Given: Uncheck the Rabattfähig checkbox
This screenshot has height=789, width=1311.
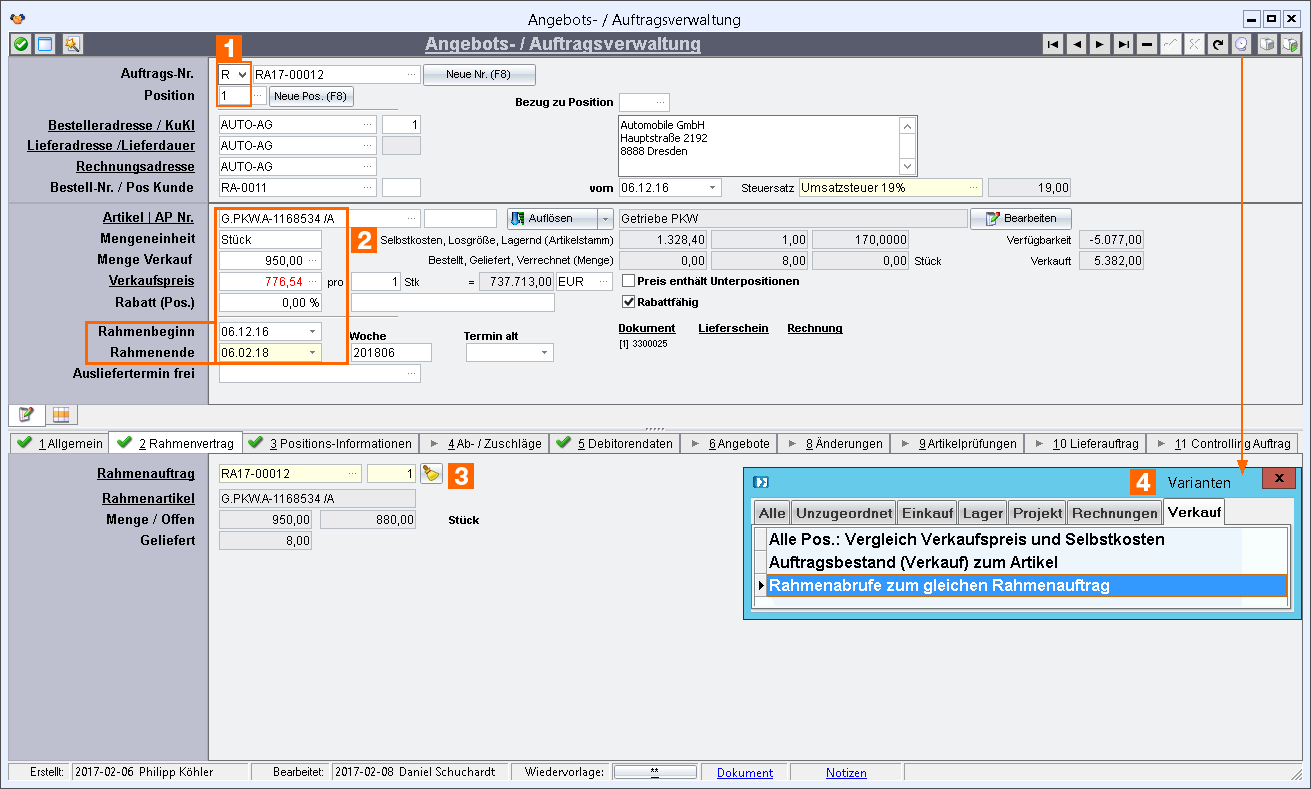Looking at the screenshot, I should pyautogui.click(x=629, y=301).
